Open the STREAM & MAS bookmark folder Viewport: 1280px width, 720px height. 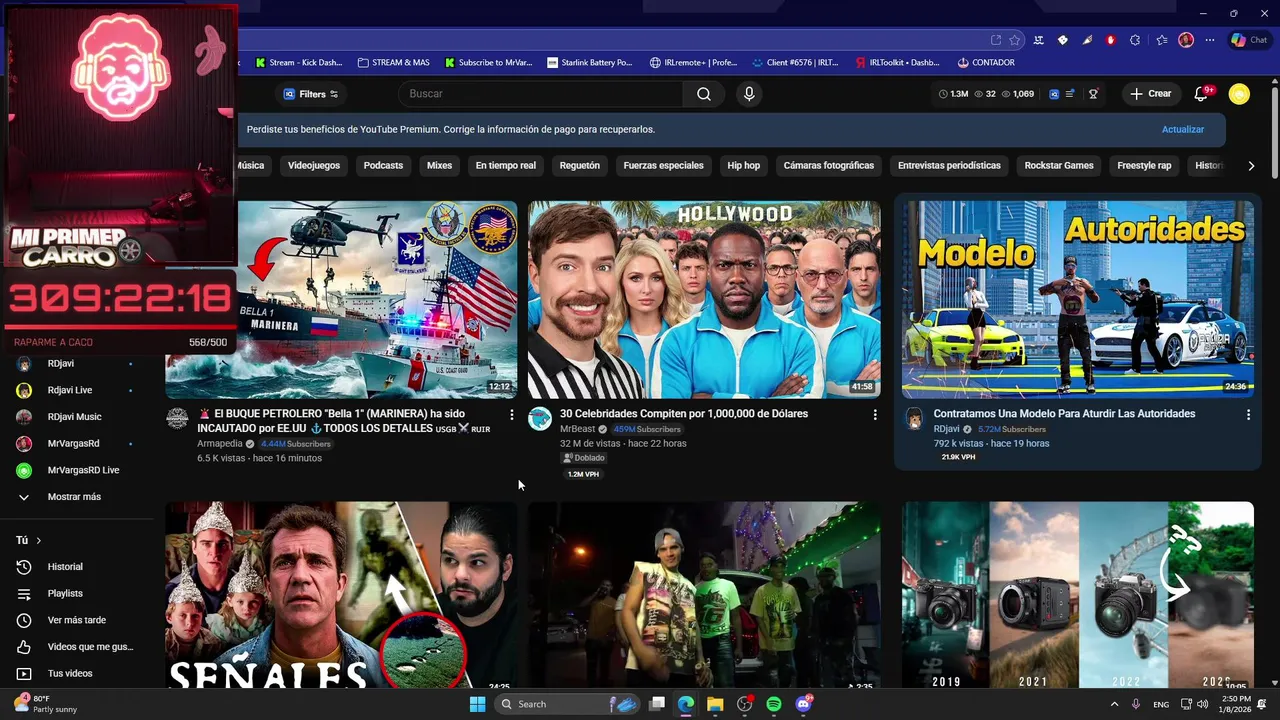coord(393,62)
